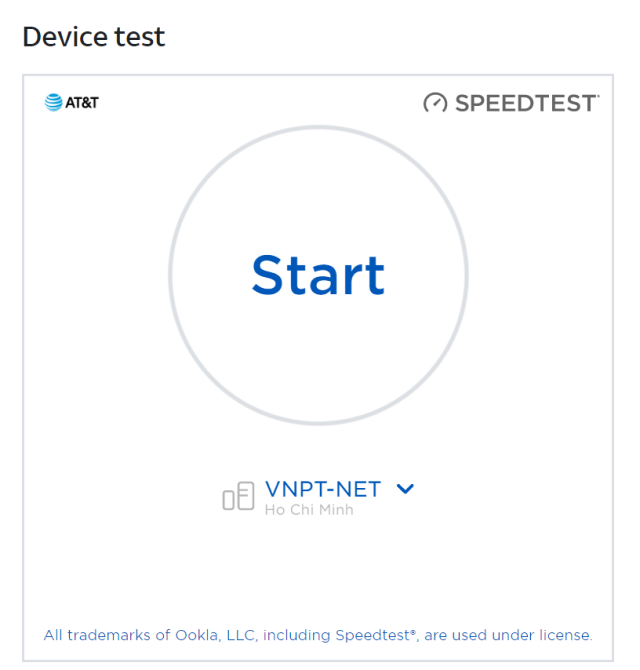The image size is (640, 670).
Task: Click the trademark symbol after SPEEDTEST
Action: (598, 96)
